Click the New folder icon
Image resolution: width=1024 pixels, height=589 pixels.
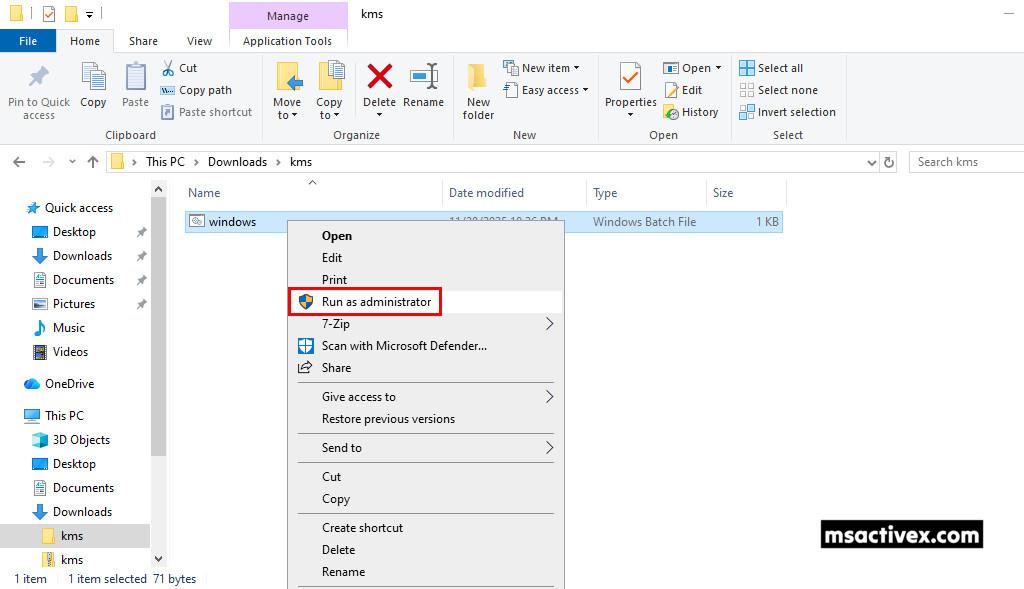478,79
